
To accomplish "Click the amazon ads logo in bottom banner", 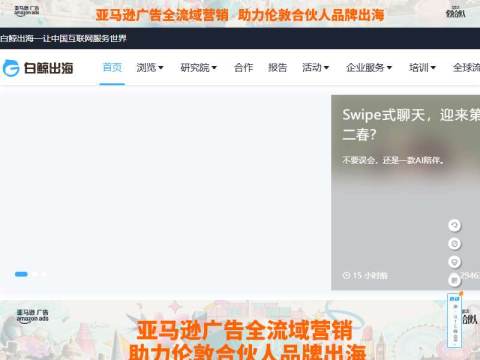I will pos(32,315).
